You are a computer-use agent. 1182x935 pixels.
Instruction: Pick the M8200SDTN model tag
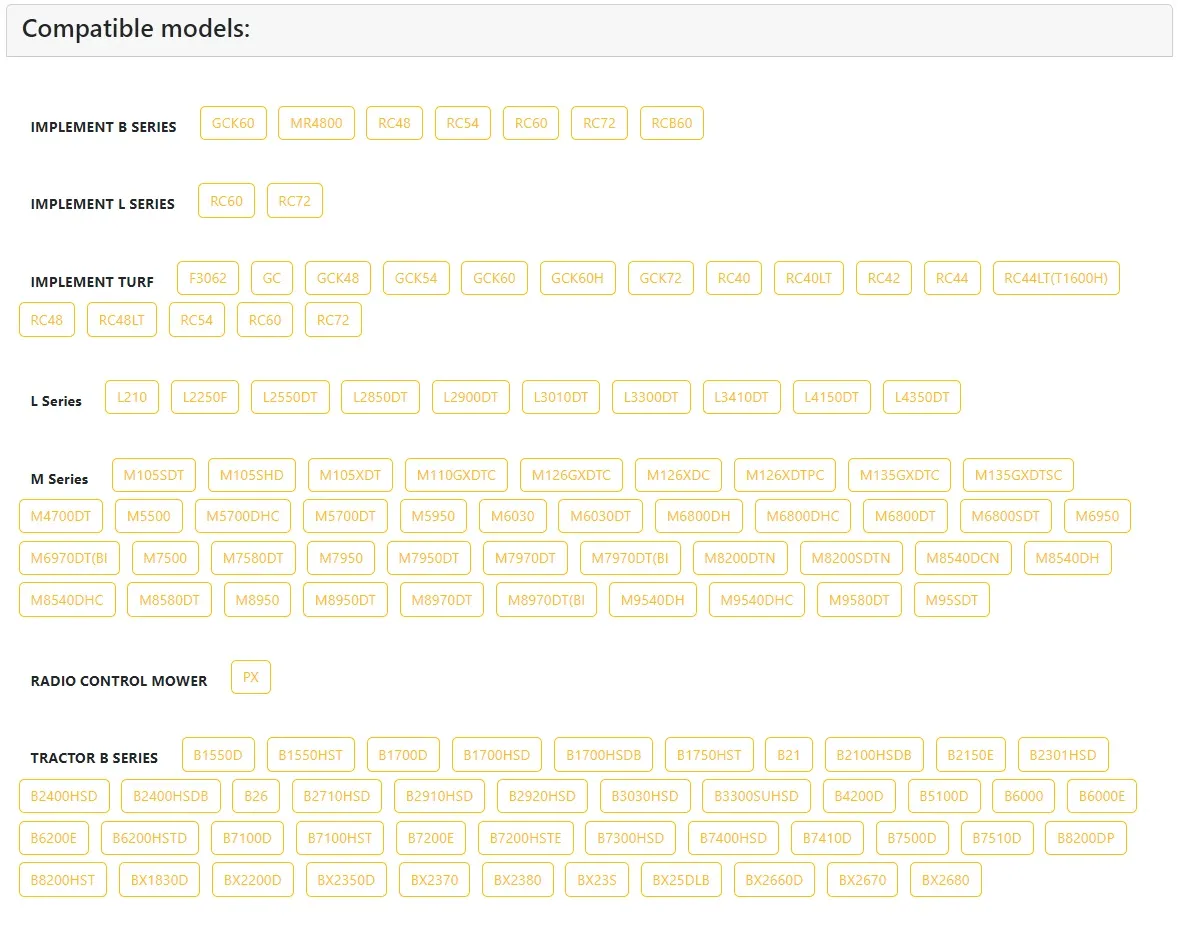tap(850, 558)
